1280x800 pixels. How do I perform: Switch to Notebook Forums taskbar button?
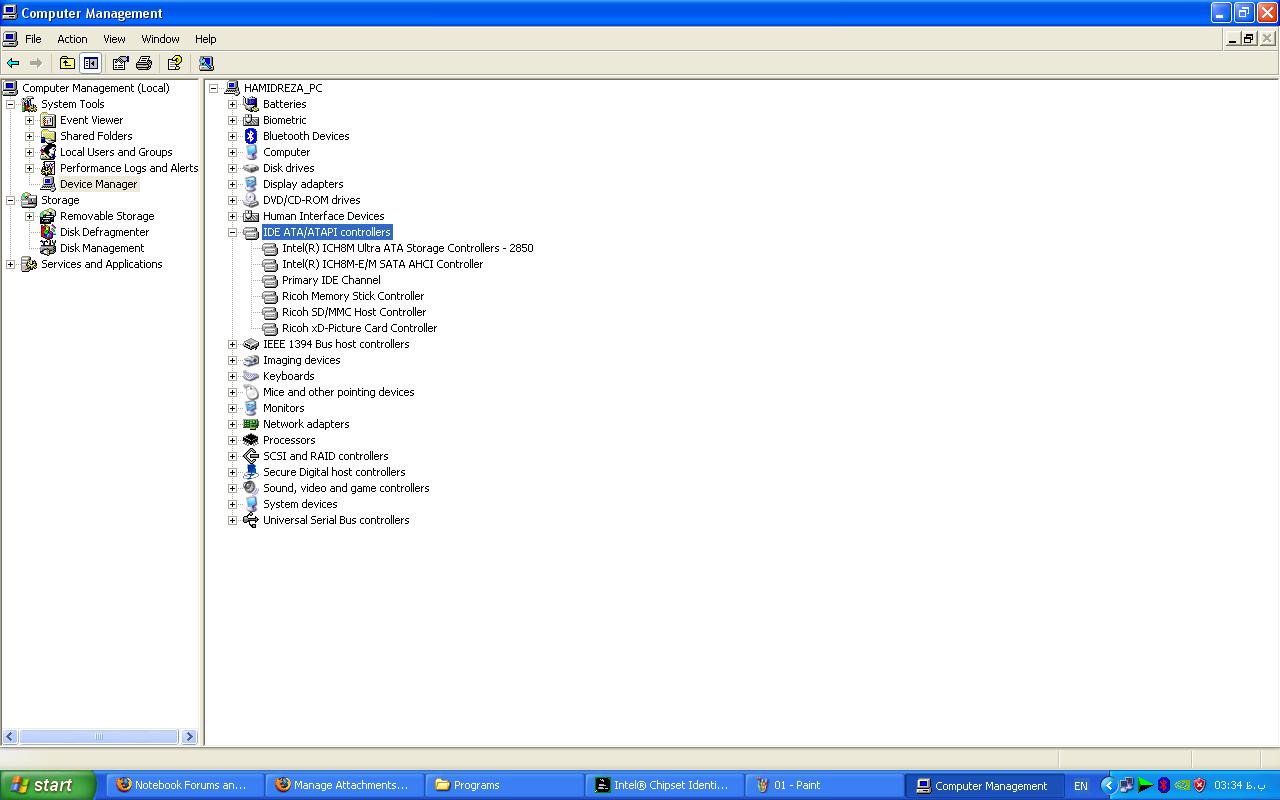pyautogui.click(x=185, y=785)
